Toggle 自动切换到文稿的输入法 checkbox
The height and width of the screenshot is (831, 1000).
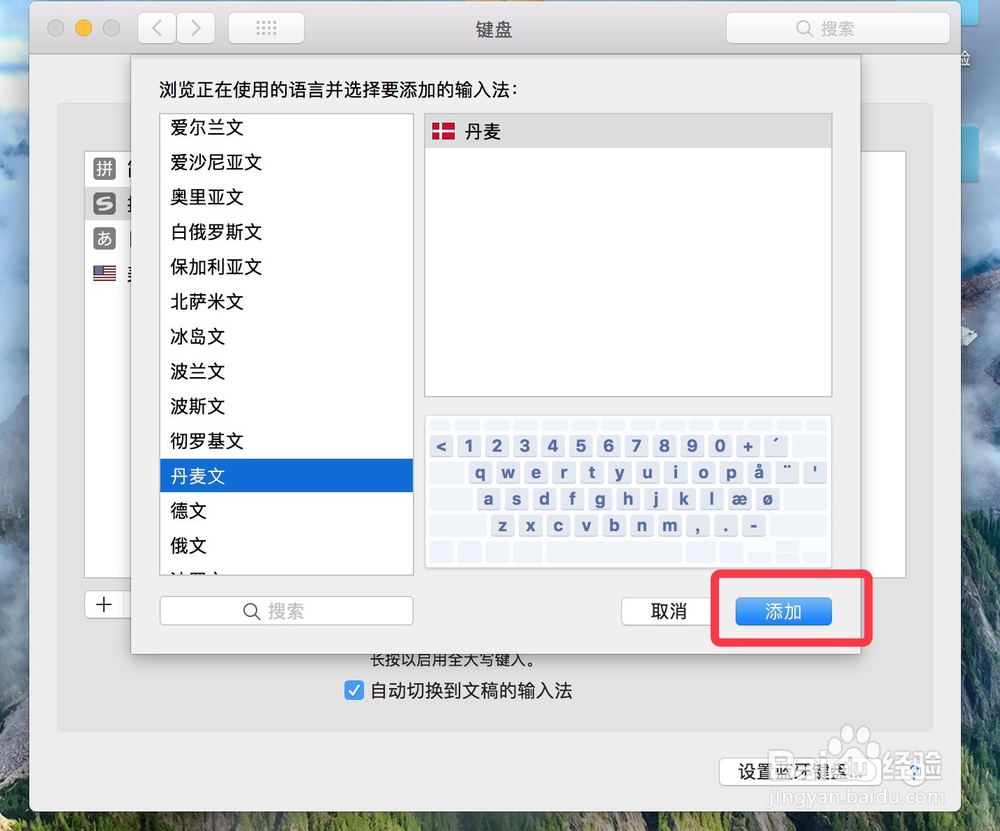pos(354,691)
